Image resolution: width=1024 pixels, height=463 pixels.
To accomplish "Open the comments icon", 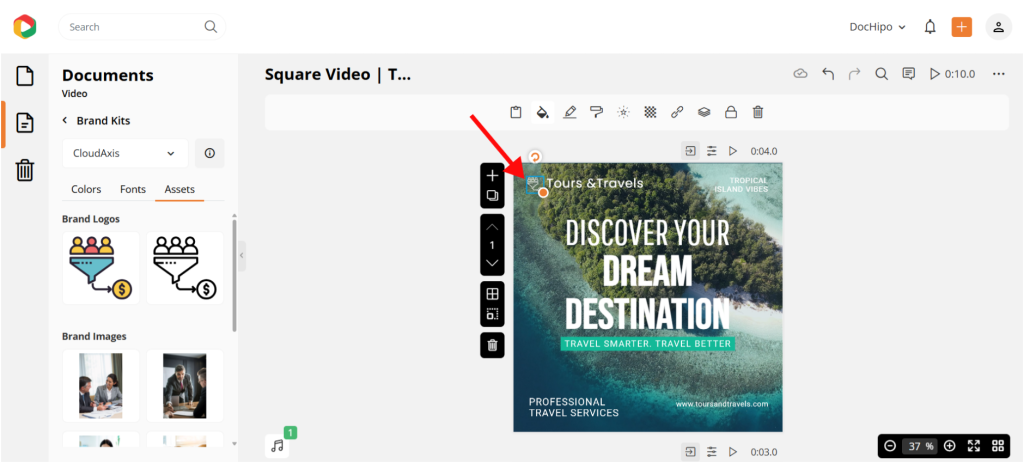I will 908,74.
